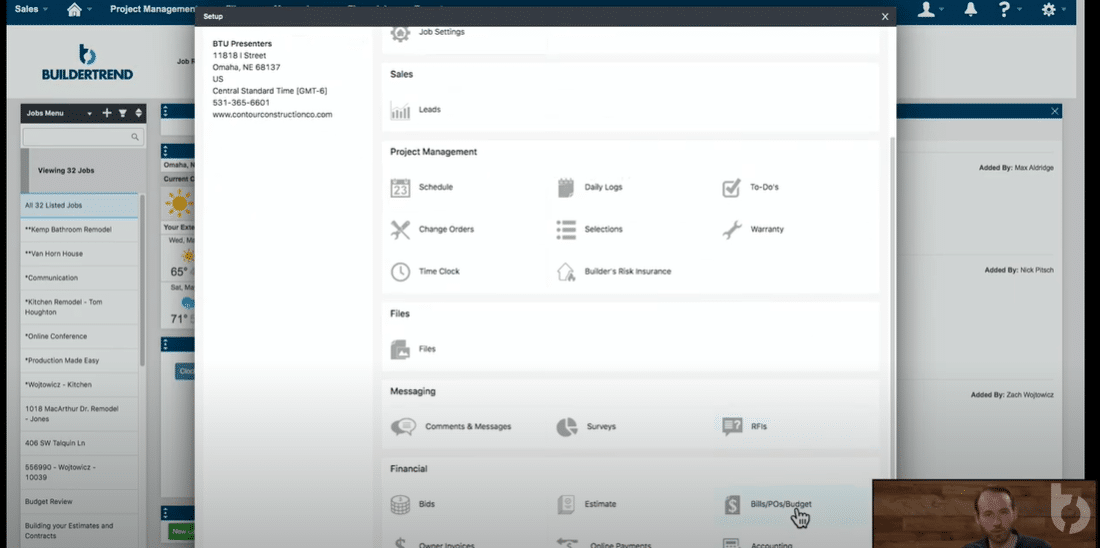The width and height of the screenshot is (1100, 548).
Task: Open the Selections list icon
Action: tap(565, 229)
